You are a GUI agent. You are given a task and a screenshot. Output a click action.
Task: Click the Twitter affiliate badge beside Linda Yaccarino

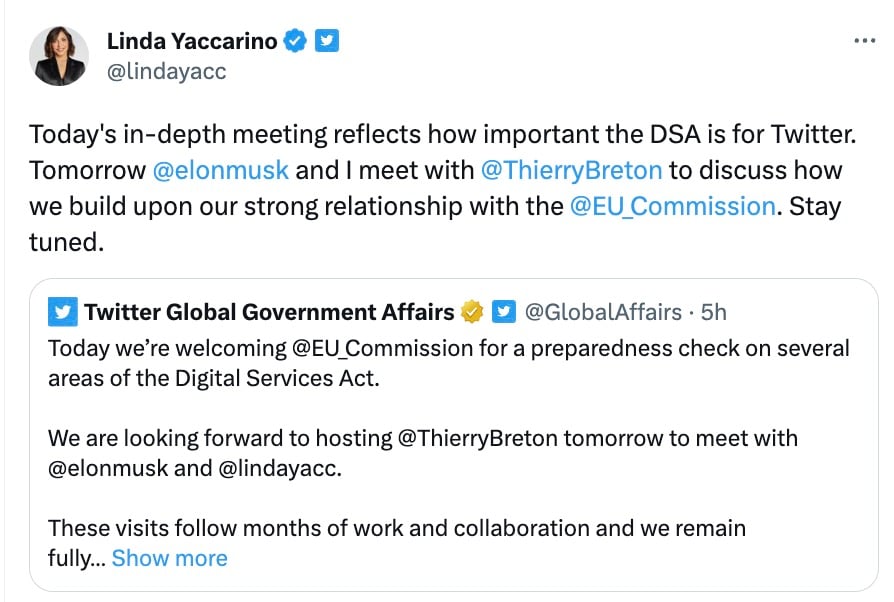(x=327, y=40)
